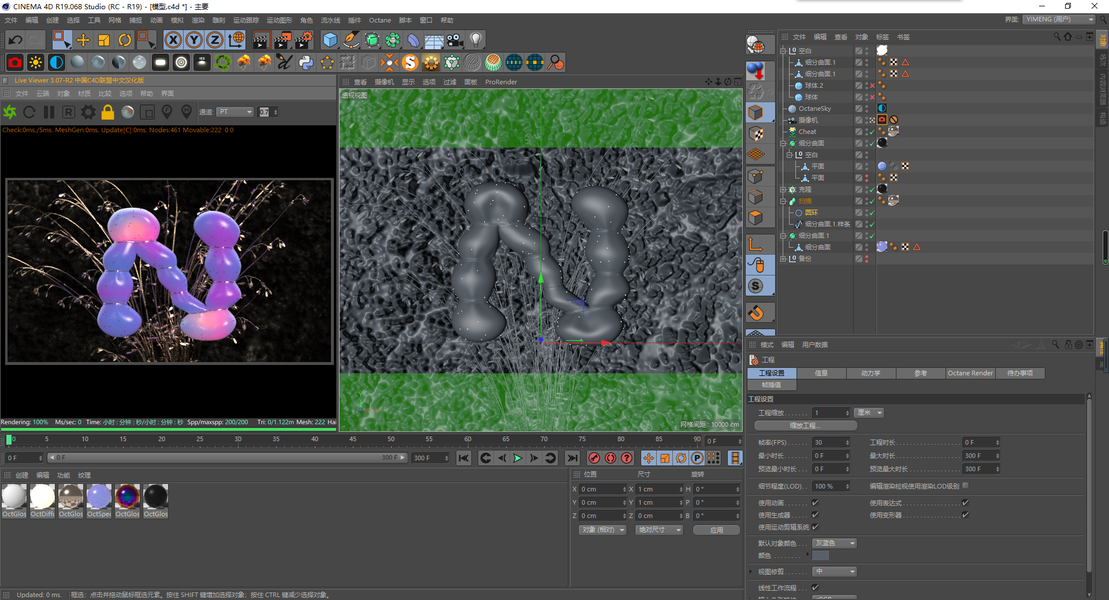Click the timeline frame 50 marker
The image size is (1109, 600).
(391, 440)
